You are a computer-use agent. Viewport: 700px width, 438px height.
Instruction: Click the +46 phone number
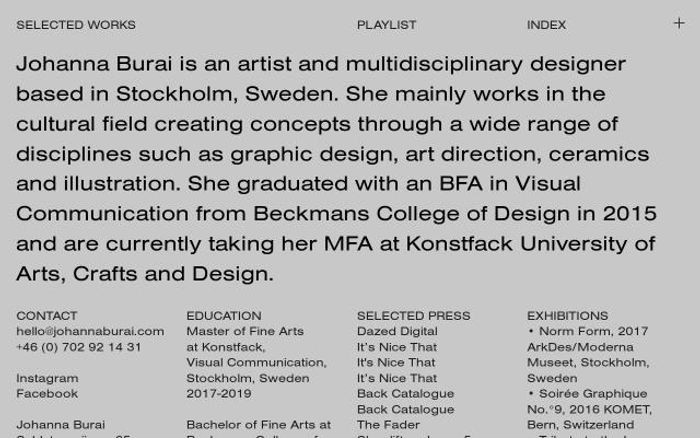coord(79,347)
